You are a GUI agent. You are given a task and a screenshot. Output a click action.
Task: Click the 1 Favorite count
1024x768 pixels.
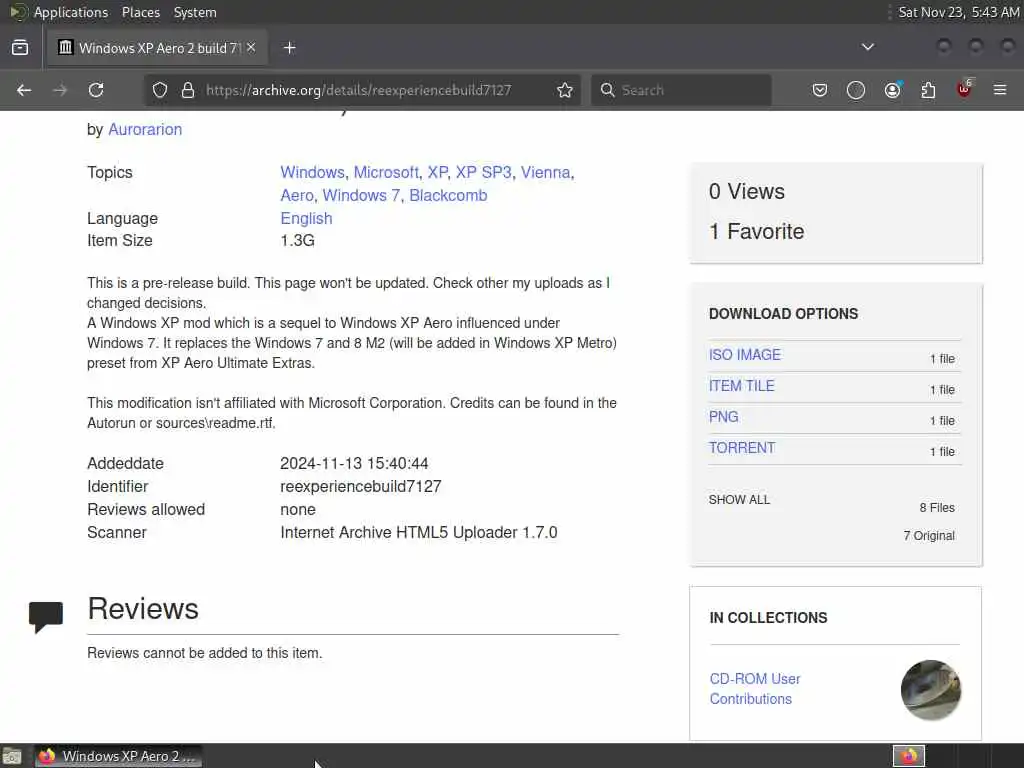click(x=756, y=231)
